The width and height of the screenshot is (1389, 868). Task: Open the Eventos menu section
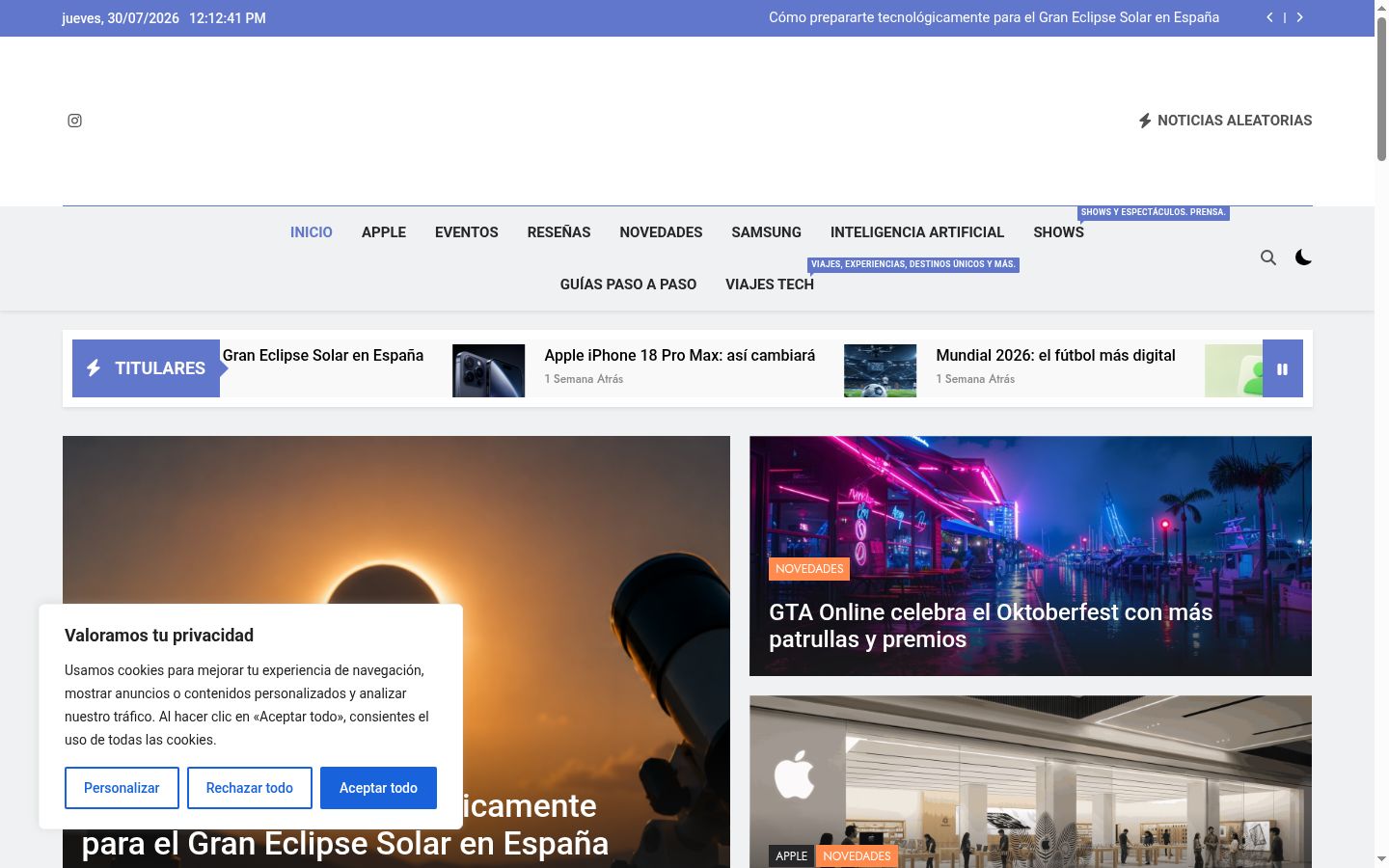(467, 232)
